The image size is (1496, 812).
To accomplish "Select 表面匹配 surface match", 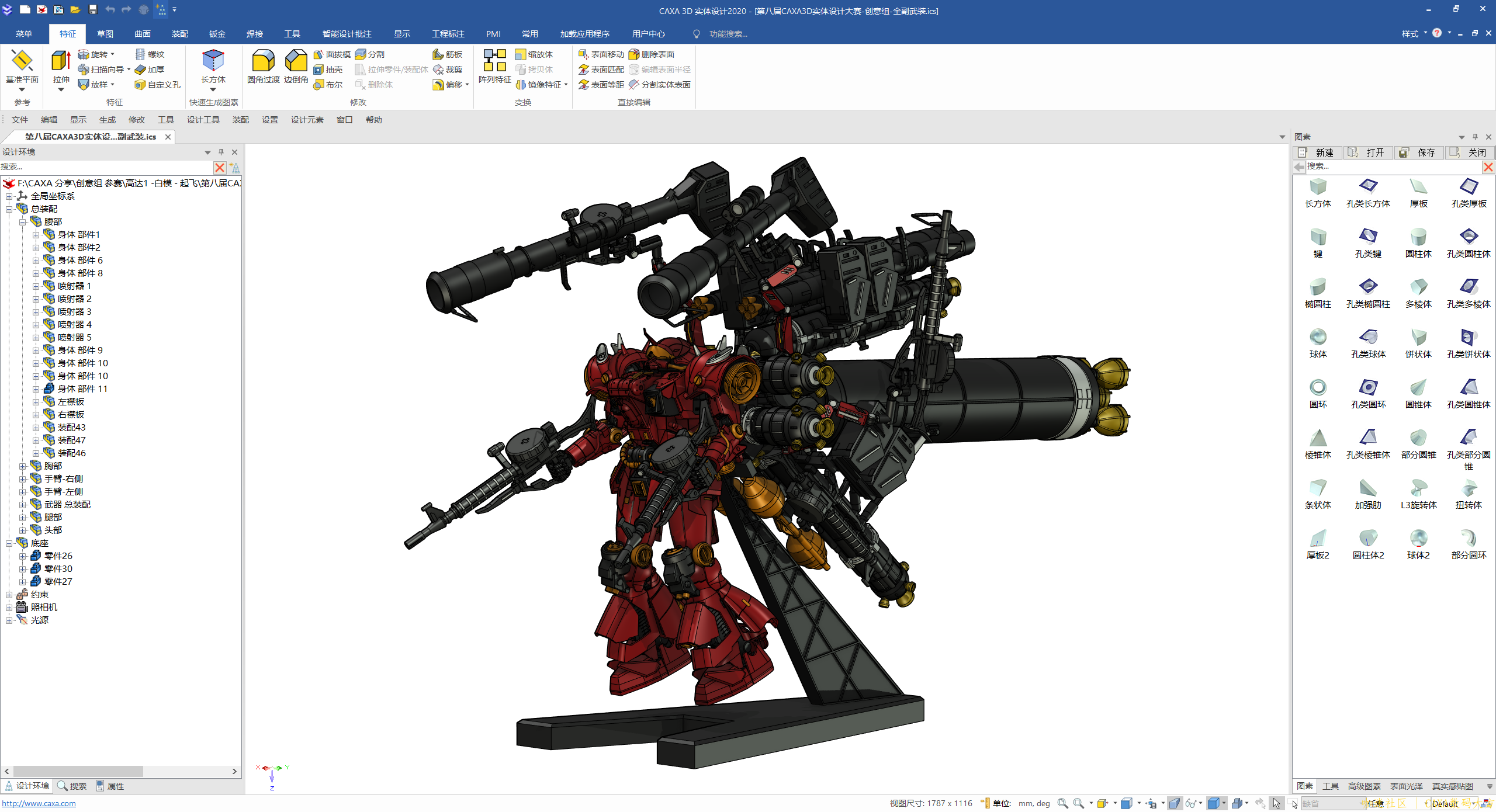I will [x=601, y=70].
